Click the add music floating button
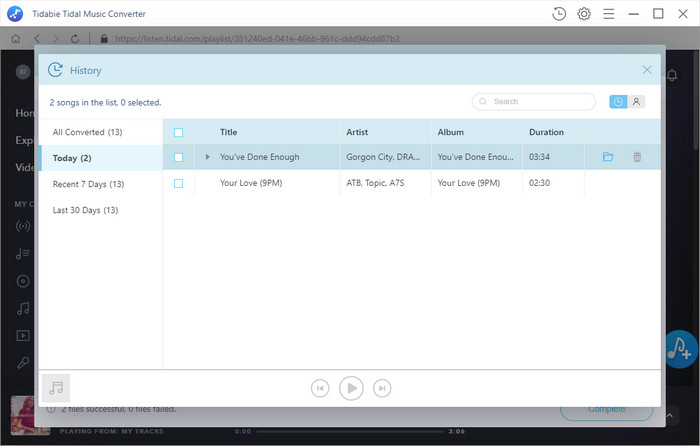This screenshot has height=446, width=700. pyautogui.click(x=680, y=350)
